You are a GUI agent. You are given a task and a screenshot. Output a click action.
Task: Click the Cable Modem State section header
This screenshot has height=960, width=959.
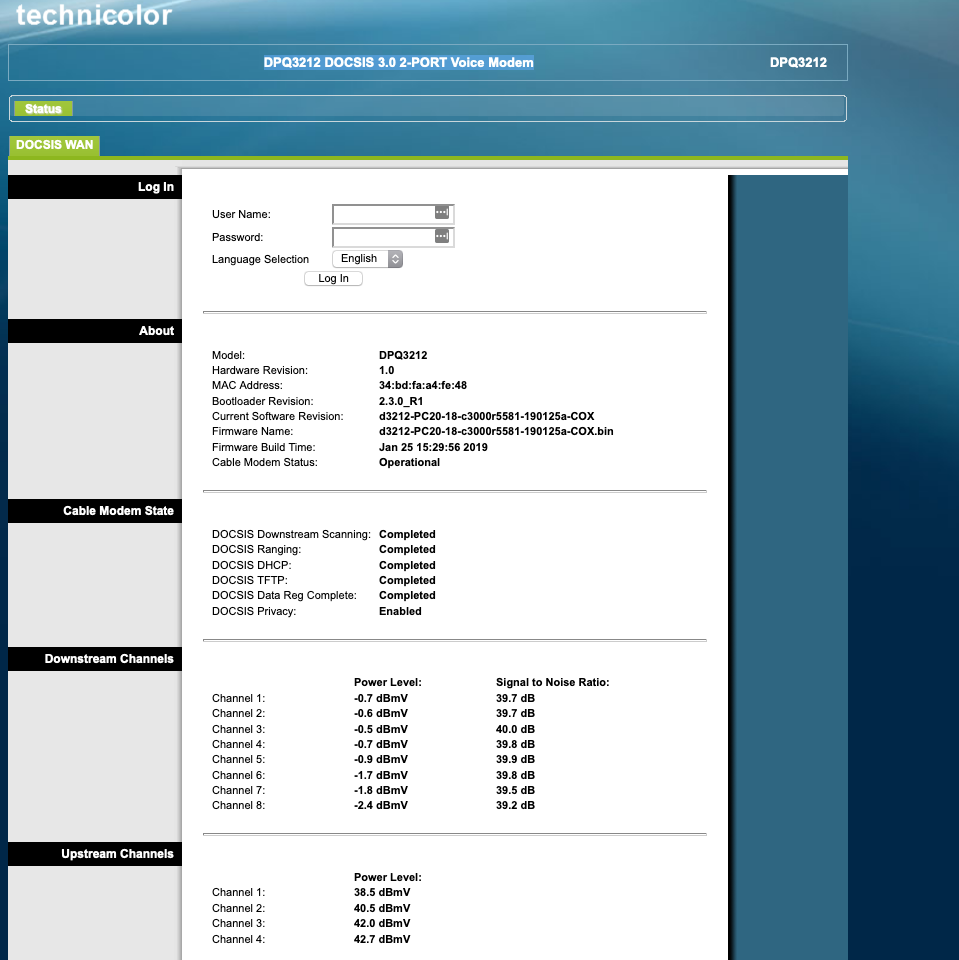click(95, 511)
